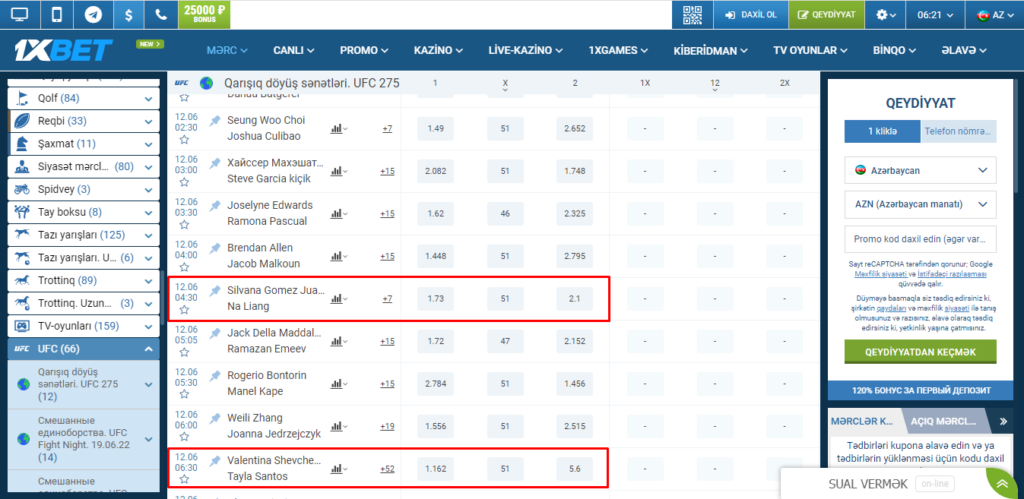Open statistics icon for Joselyne Edwards match
Screen dimensions: 1024x499
point(339,214)
